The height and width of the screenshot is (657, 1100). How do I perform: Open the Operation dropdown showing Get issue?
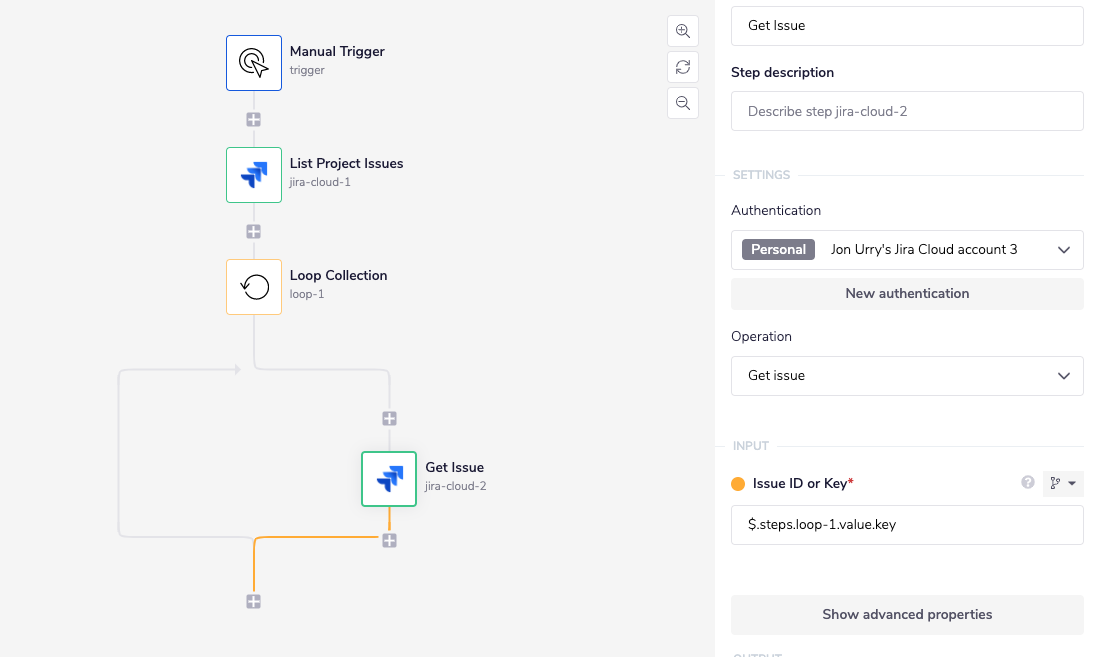coord(907,375)
